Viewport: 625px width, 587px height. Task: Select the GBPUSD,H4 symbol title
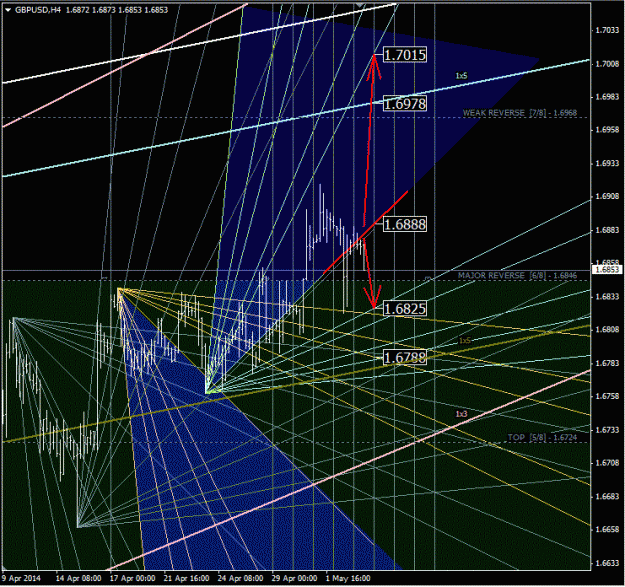point(38,10)
